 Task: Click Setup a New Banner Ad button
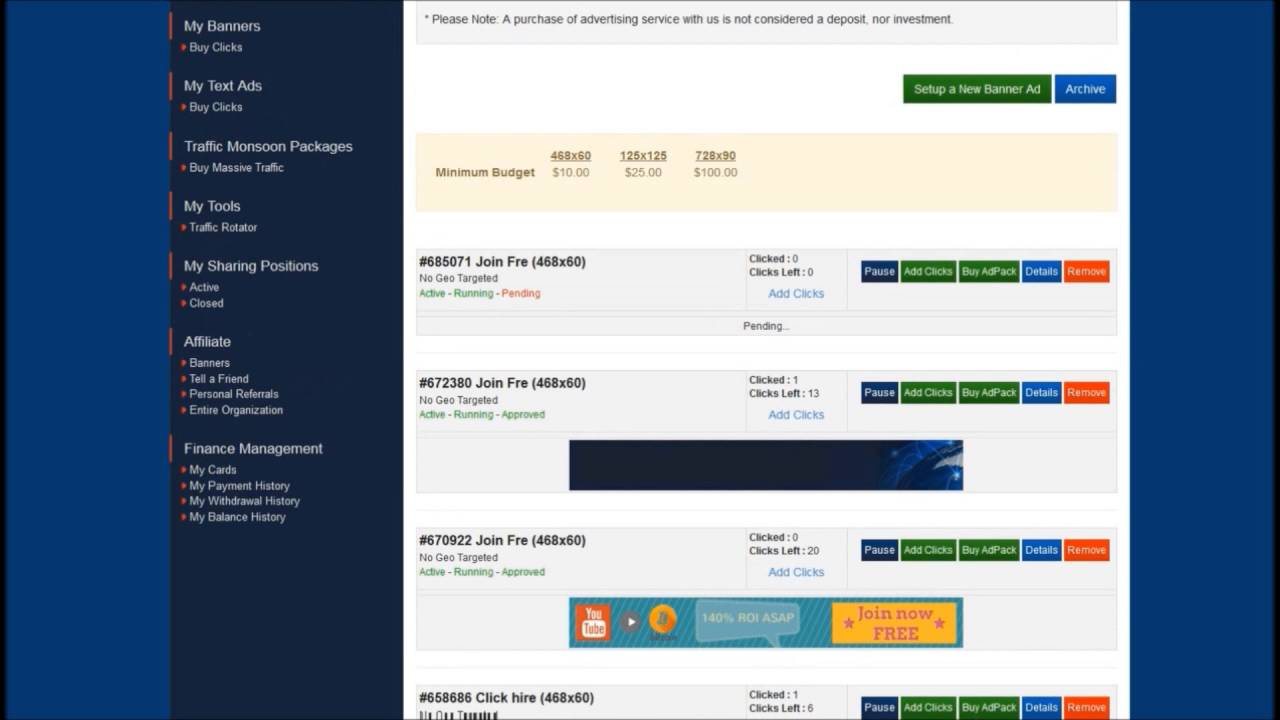tap(977, 89)
